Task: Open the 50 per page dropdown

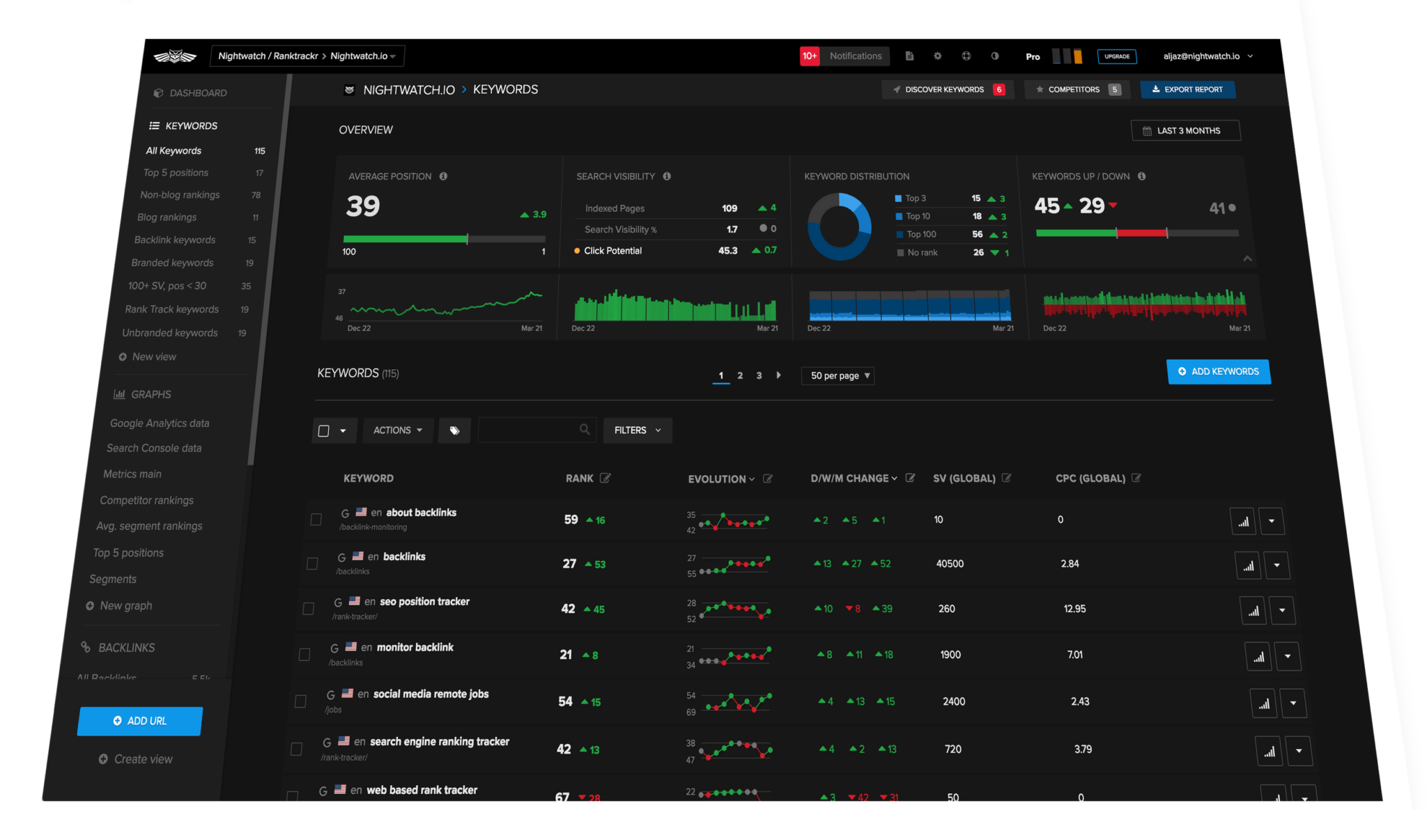Action: pyautogui.click(x=837, y=375)
